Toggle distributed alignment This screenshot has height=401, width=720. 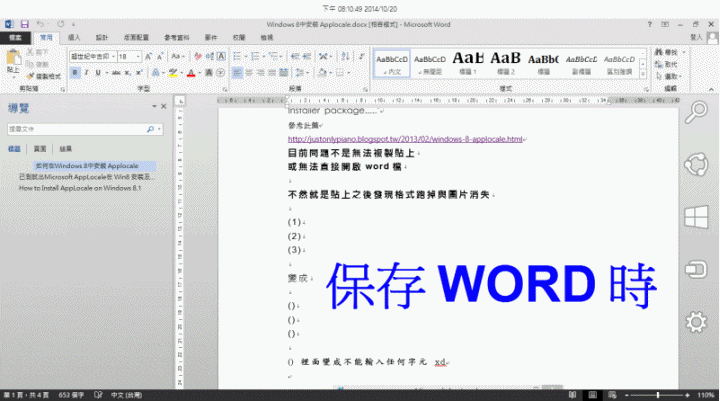coord(283,73)
